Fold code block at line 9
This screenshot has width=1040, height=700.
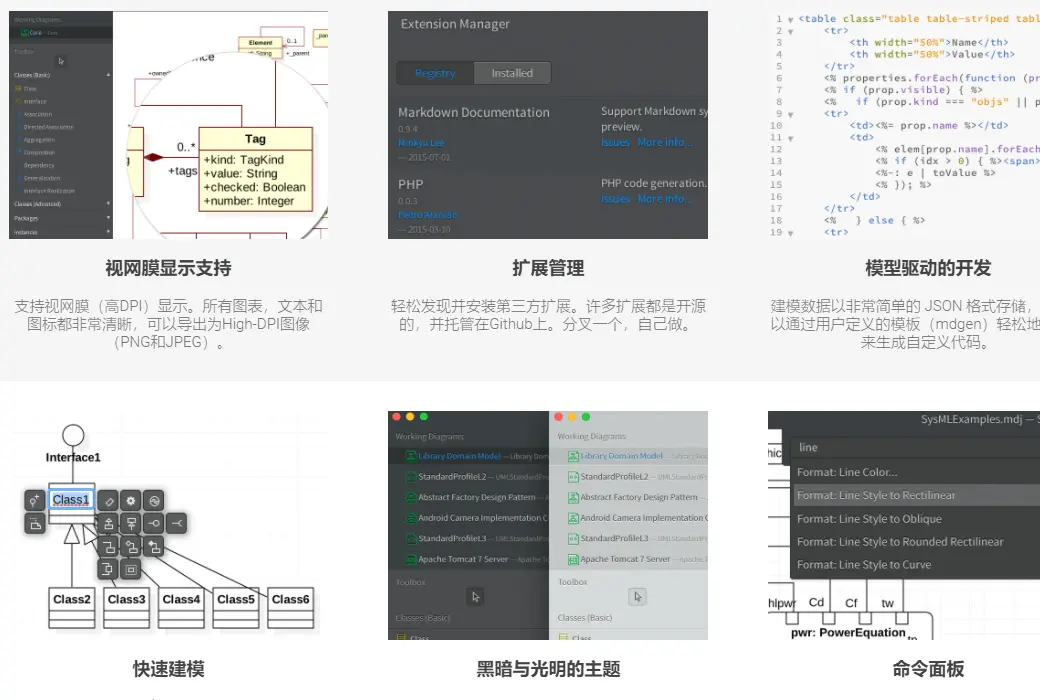(791, 115)
